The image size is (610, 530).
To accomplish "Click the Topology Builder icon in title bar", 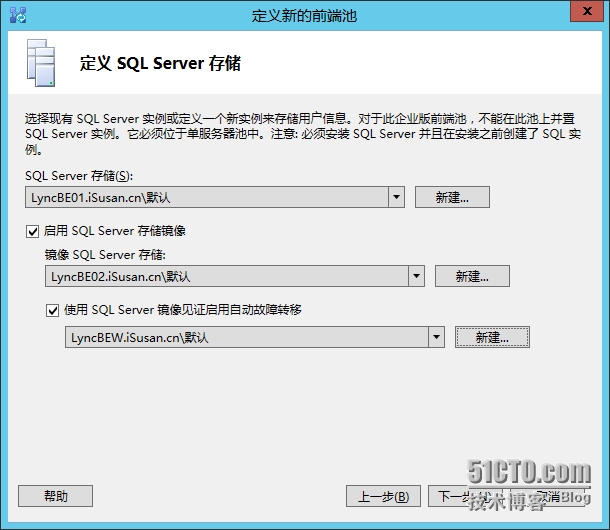I will [x=18, y=15].
